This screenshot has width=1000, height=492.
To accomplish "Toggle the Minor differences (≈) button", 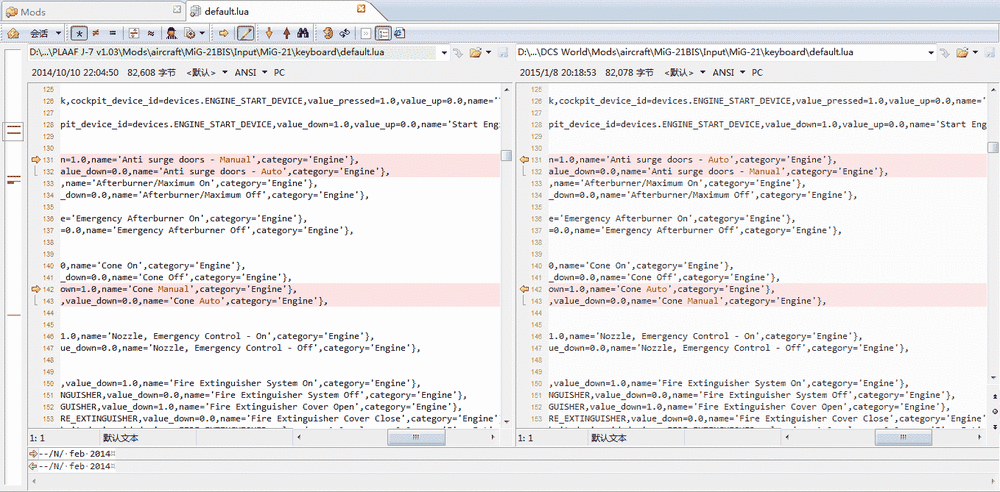I will pyautogui.click(x=151, y=33).
